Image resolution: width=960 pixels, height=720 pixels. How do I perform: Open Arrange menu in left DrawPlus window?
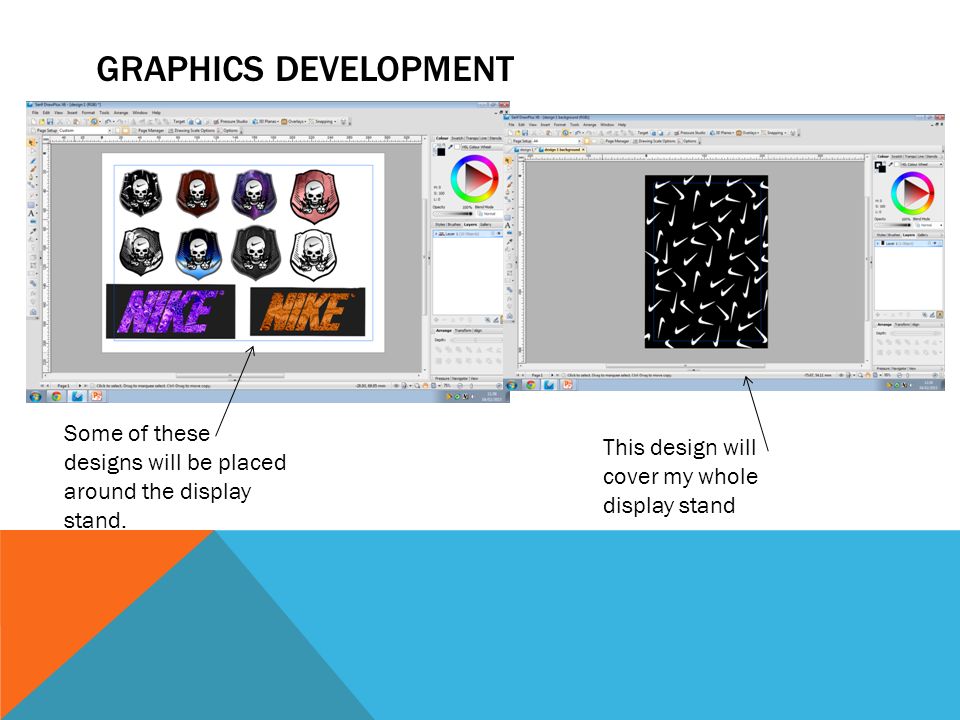pyautogui.click(x=121, y=113)
